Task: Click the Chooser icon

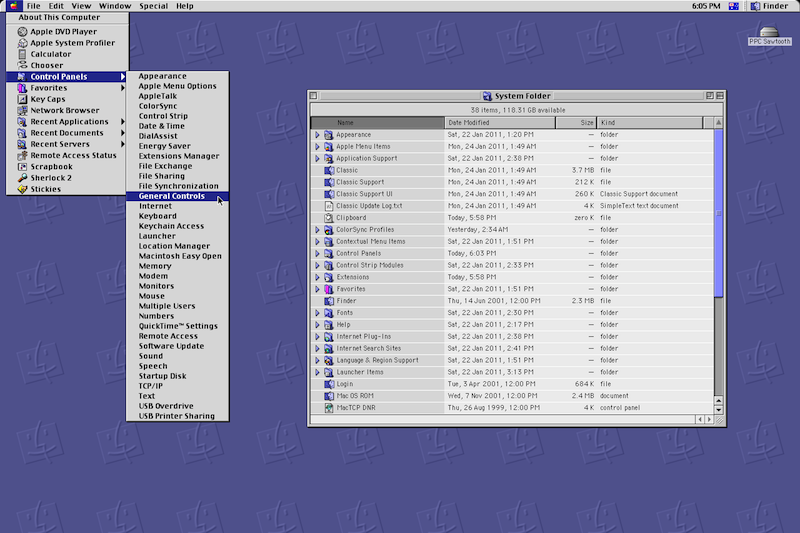Action: [x=22, y=65]
